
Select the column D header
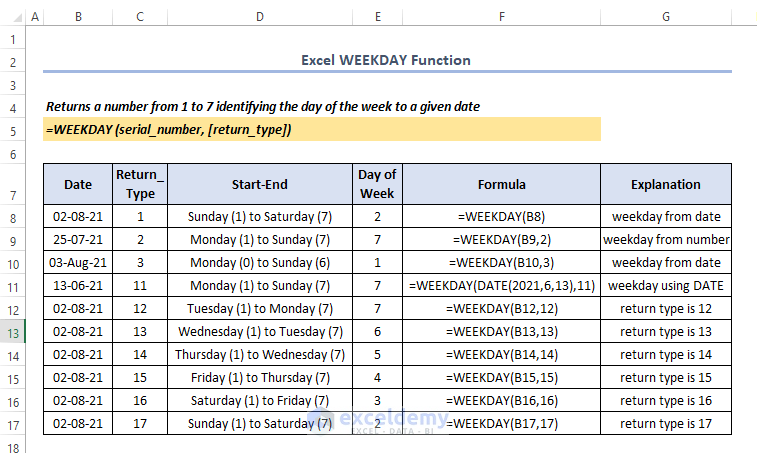(260, 17)
